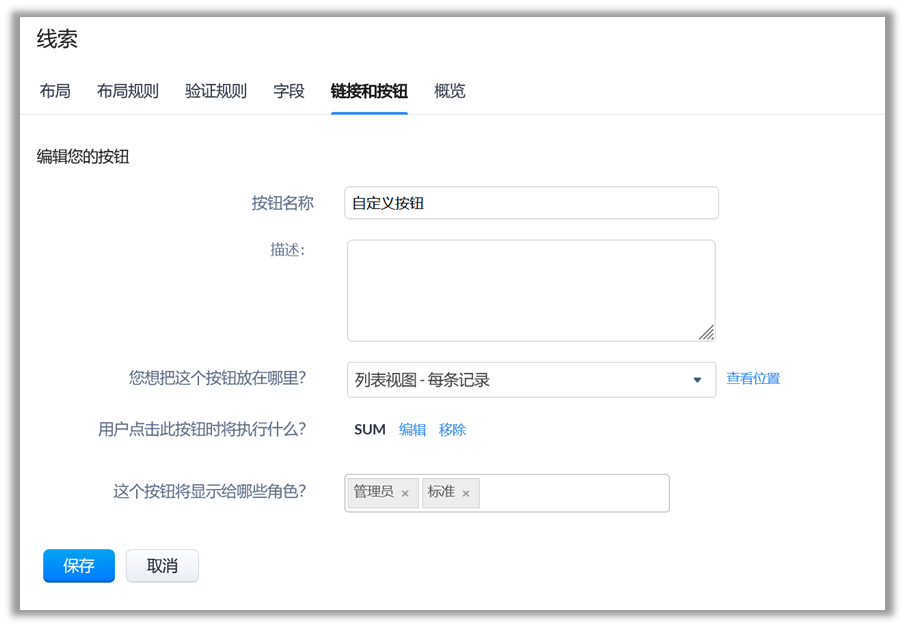Click empty space in the roles field
Image resolution: width=905 pixels, height=627 pixels.
pos(575,493)
